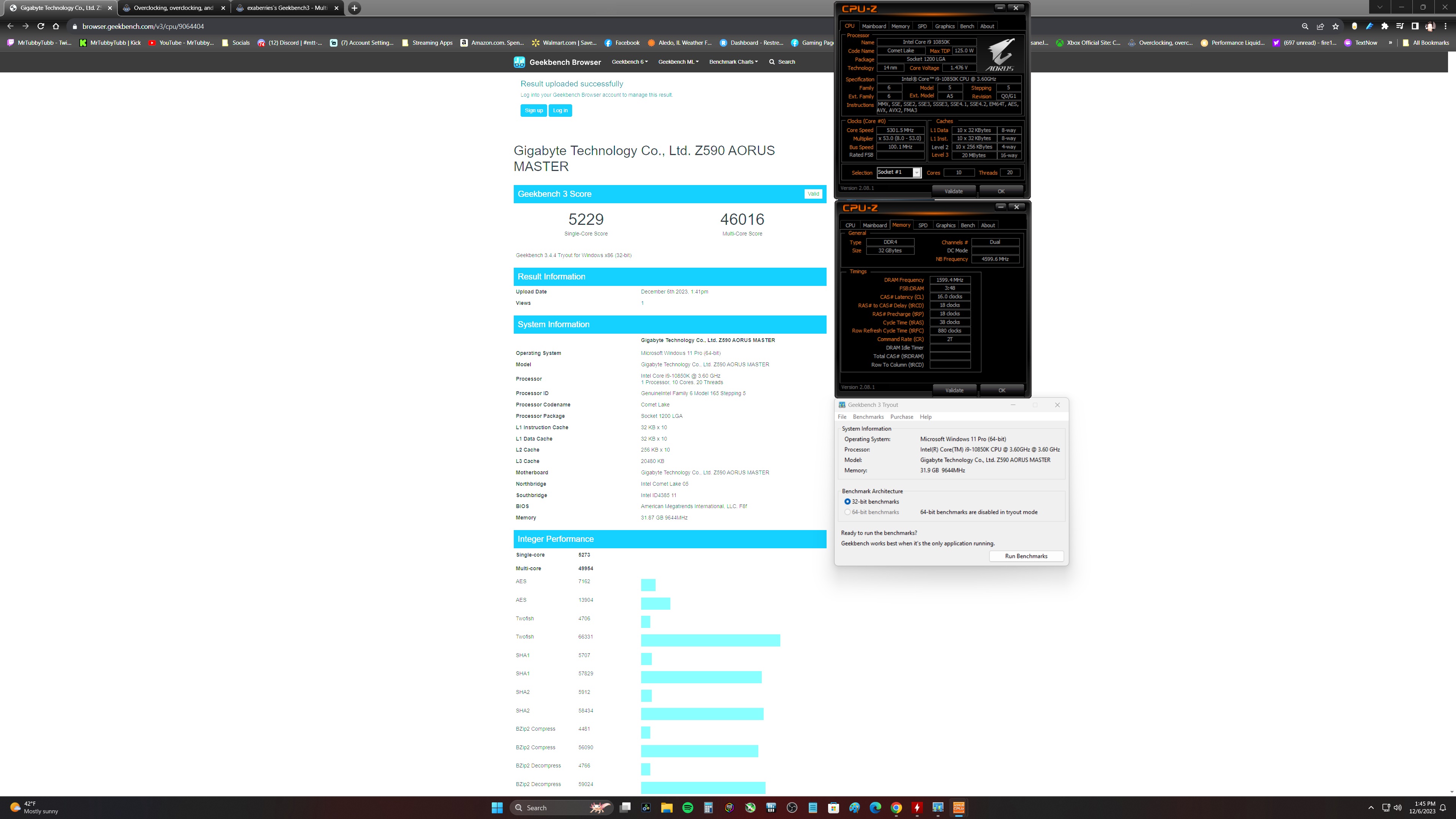1456x819 pixels.
Task: Switch to Mainboard tab in upper CPU-Z
Action: click(x=874, y=26)
